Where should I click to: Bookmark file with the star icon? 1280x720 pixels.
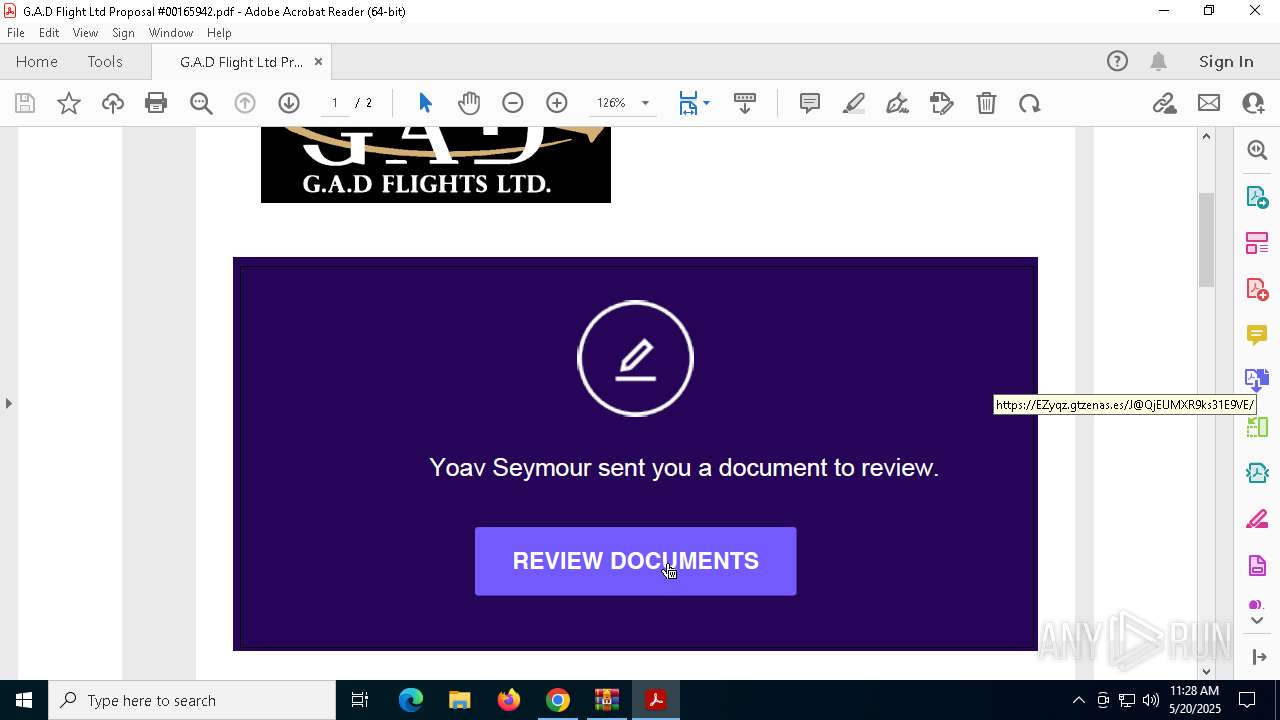pos(69,103)
